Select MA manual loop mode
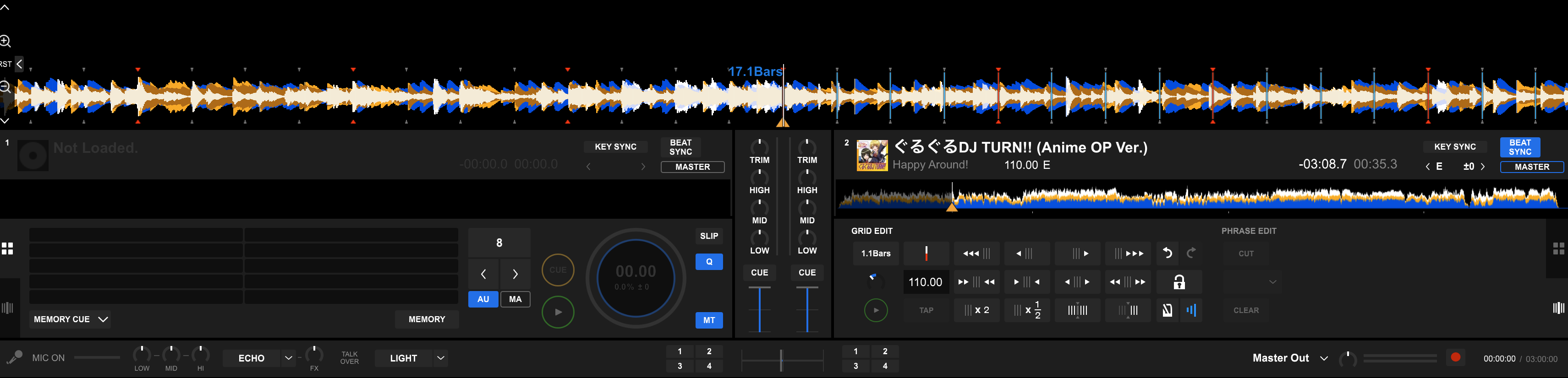This screenshot has height=378, width=1568. coord(515,299)
